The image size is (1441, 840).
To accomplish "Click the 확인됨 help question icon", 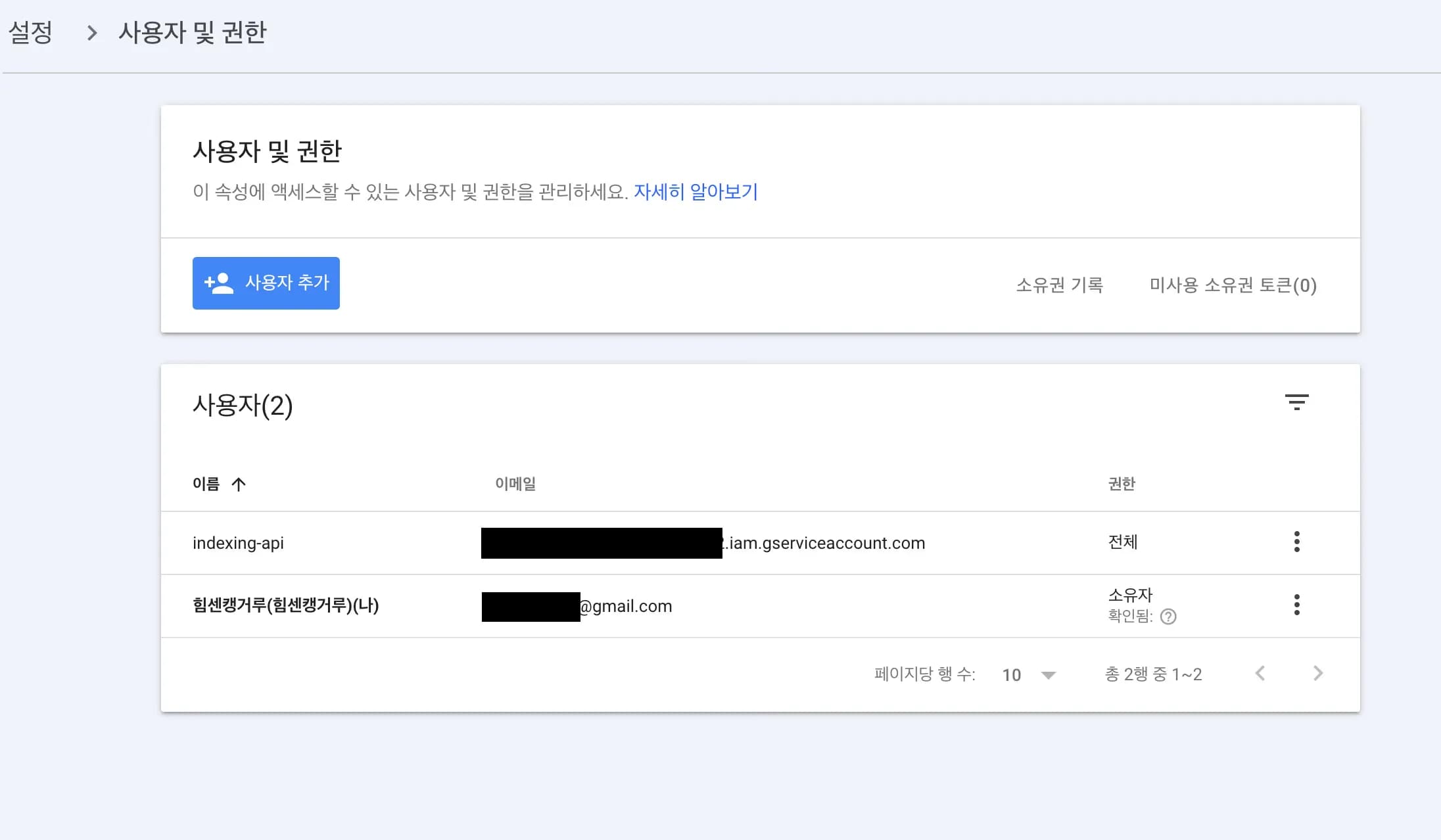I will [x=1169, y=617].
